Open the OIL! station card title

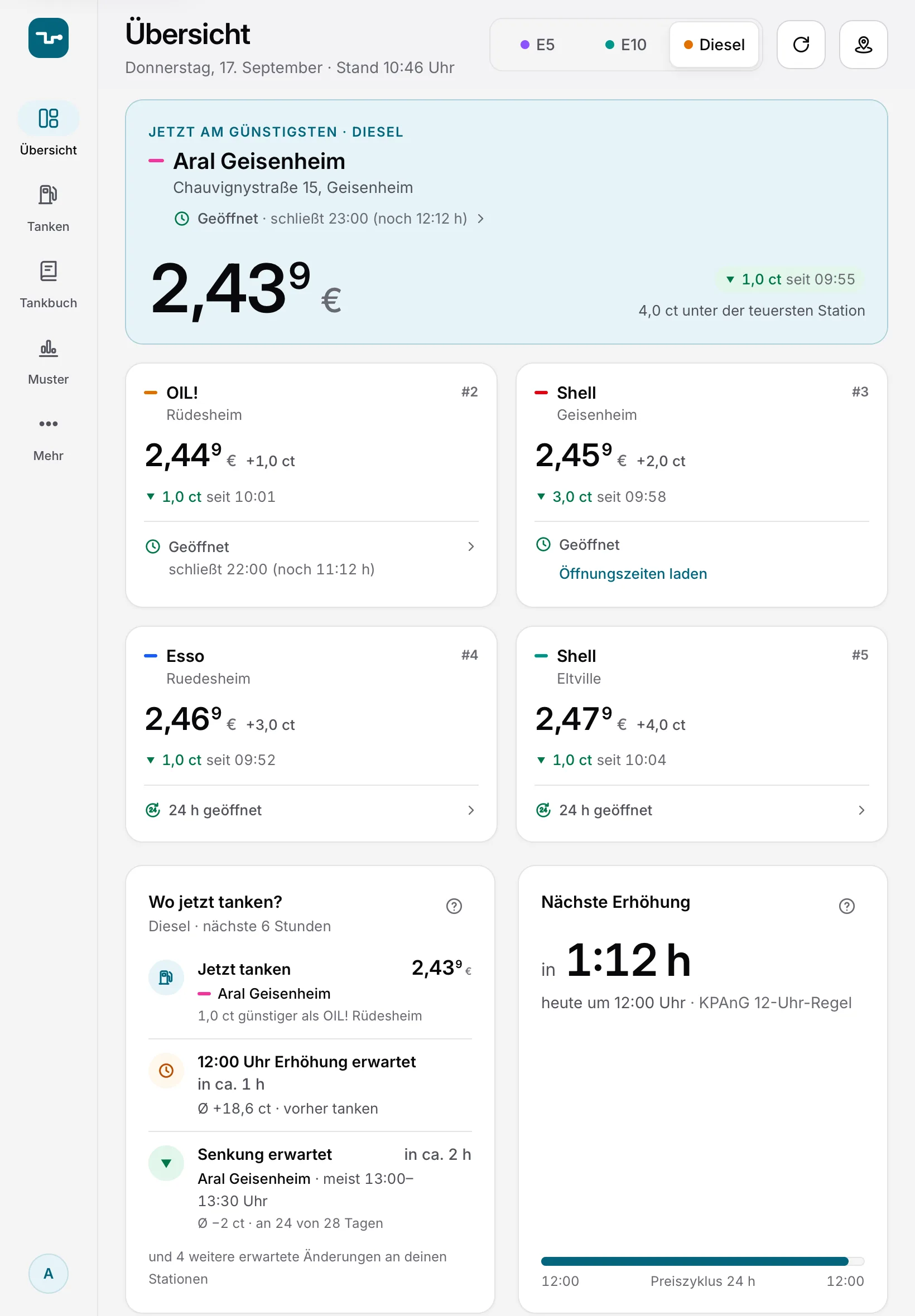(x=182, y=393)
